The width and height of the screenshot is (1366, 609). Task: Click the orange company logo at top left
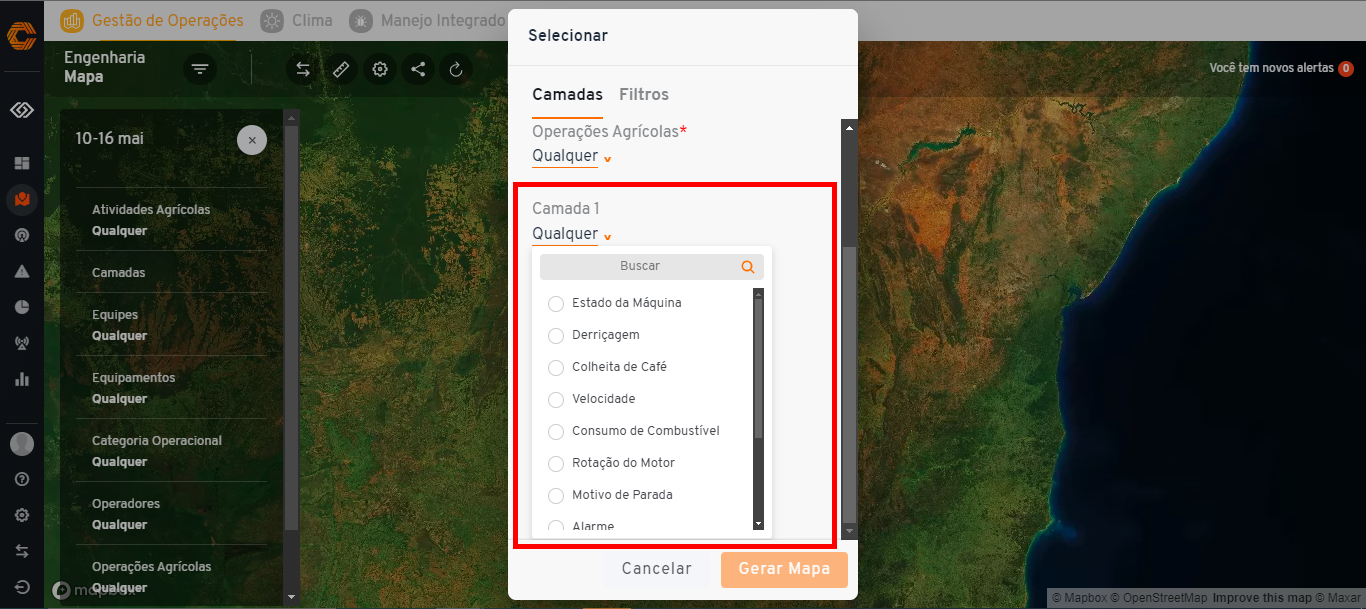[x=21, y=35]
